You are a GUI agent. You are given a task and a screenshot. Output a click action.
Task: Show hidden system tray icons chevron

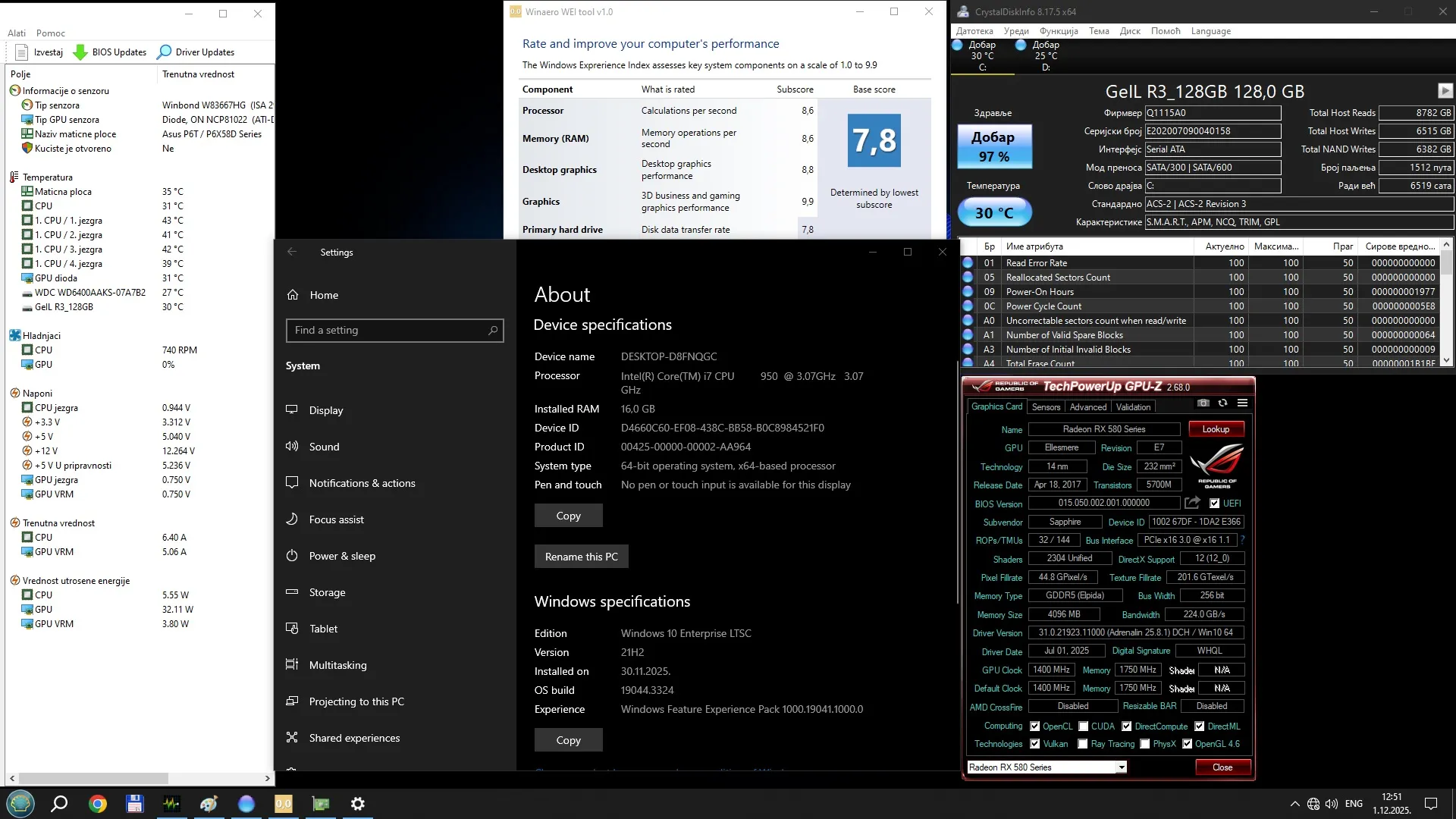[x=1294, y=804]
